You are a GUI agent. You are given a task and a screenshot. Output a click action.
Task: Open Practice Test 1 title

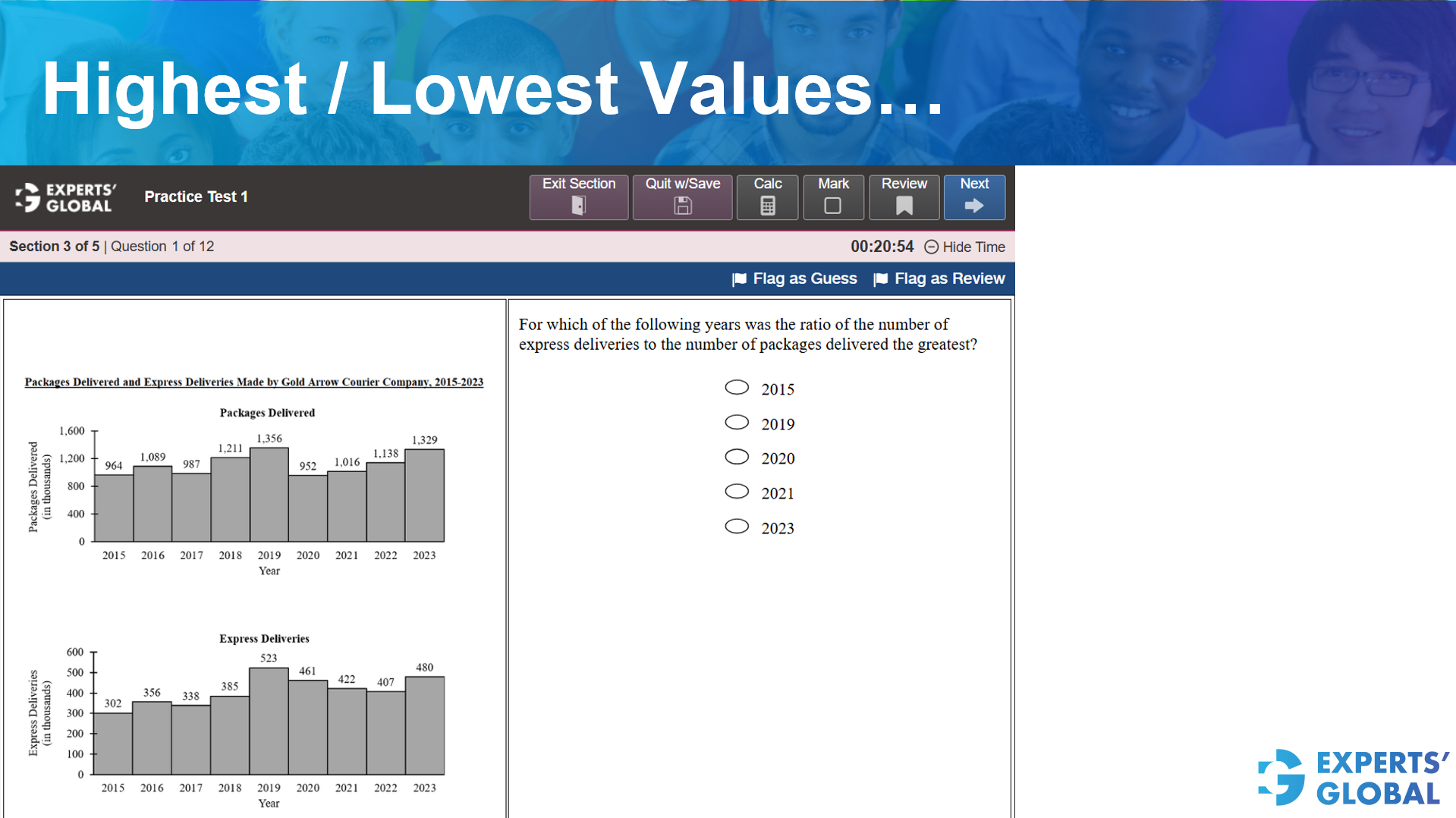pyautogui.click(x=196, y=197)
